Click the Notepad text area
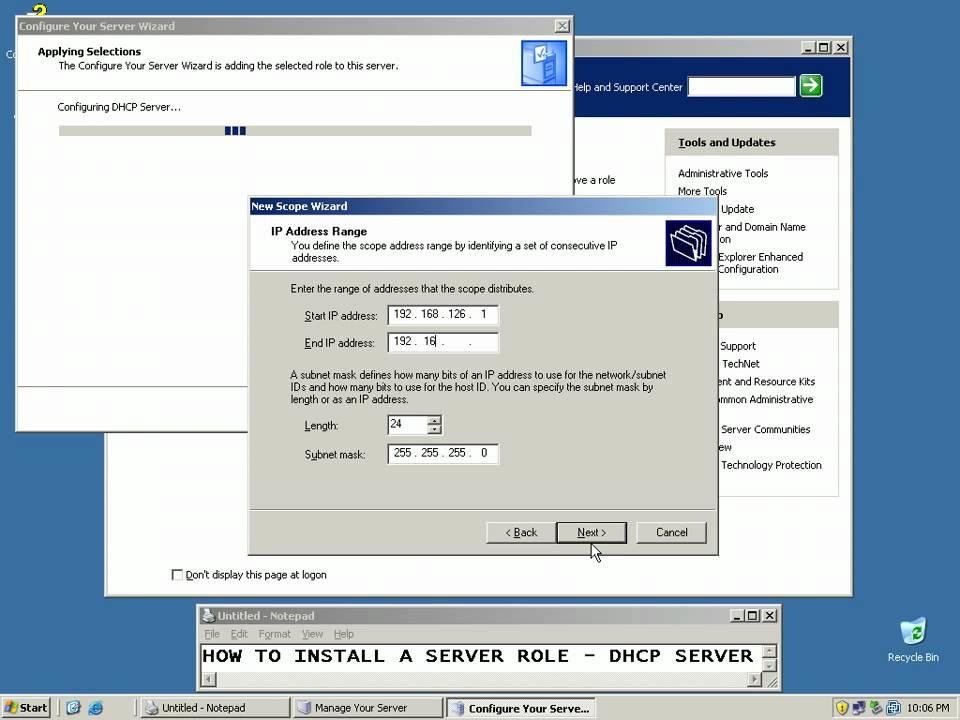This screenshot has width=960, height=720. (x=481, y=658)
